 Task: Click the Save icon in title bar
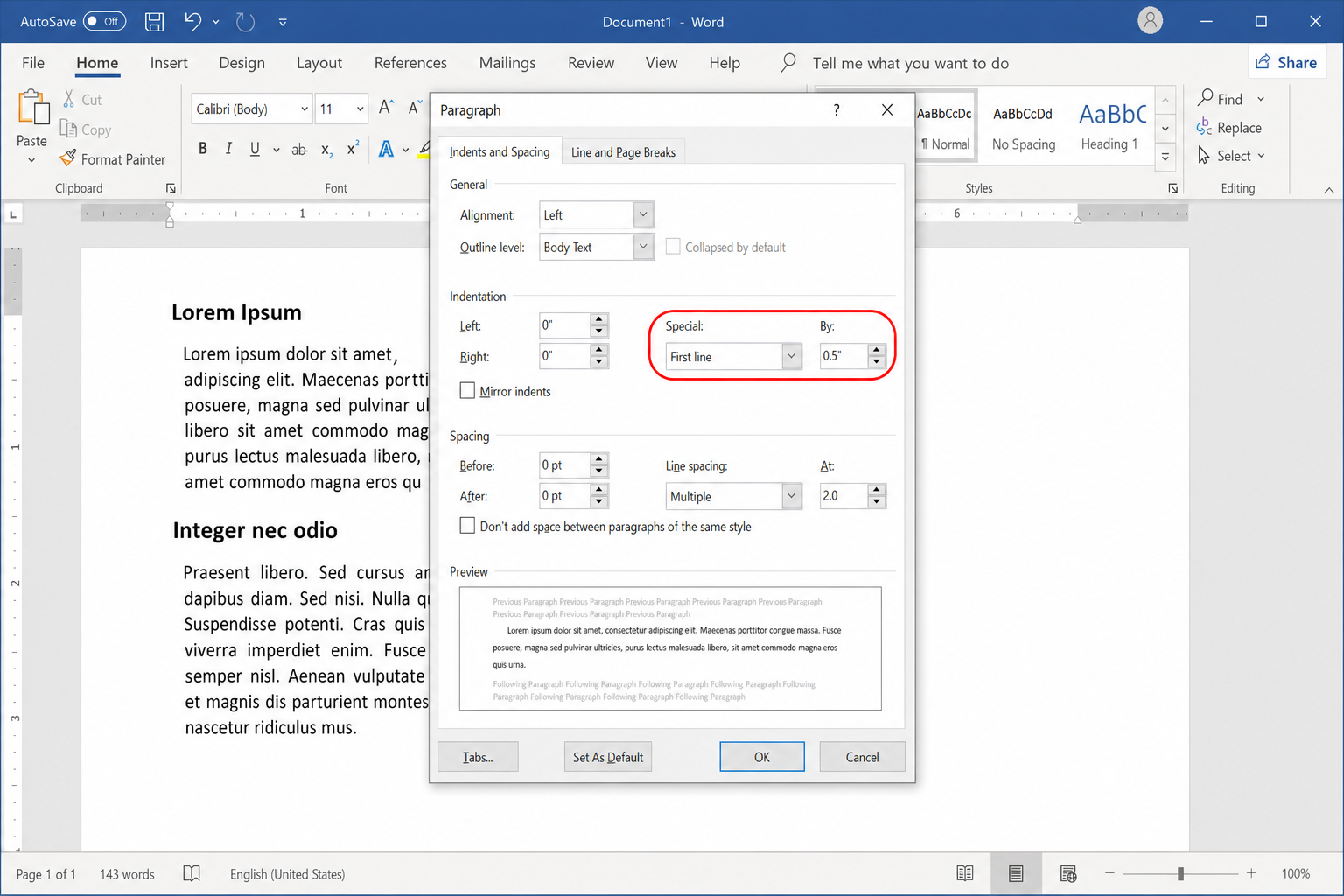(x=154, y=22)
